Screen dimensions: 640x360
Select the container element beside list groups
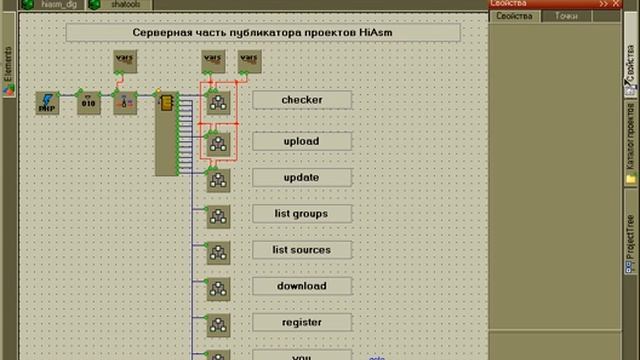(218, 217)
